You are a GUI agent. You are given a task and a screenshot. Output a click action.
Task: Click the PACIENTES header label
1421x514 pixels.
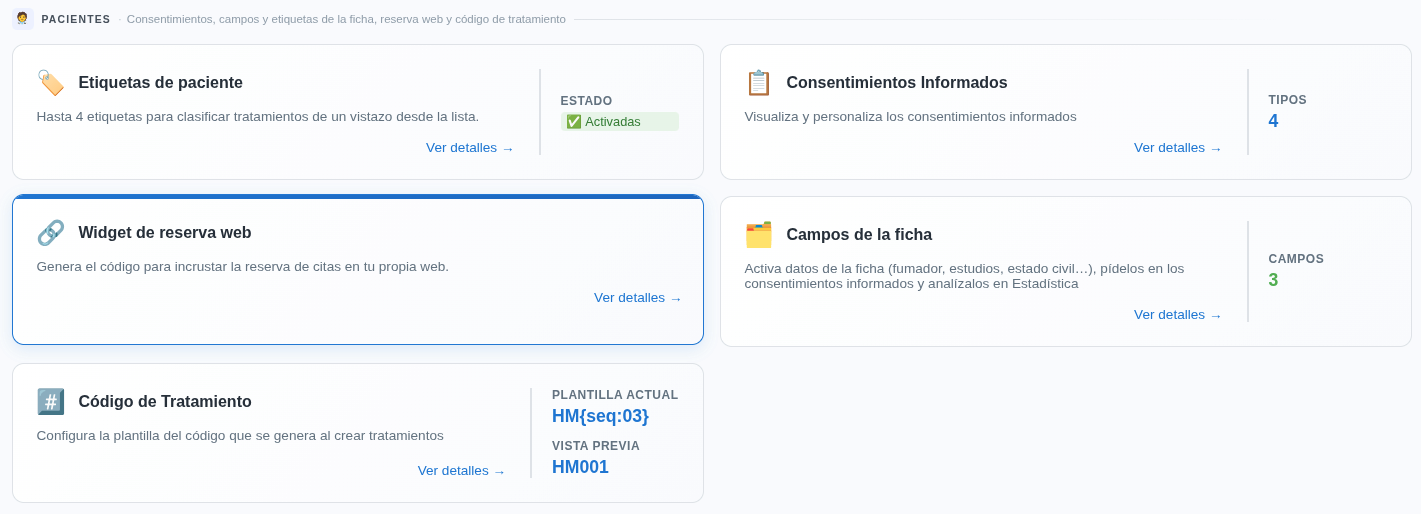(x=76, y=19)
